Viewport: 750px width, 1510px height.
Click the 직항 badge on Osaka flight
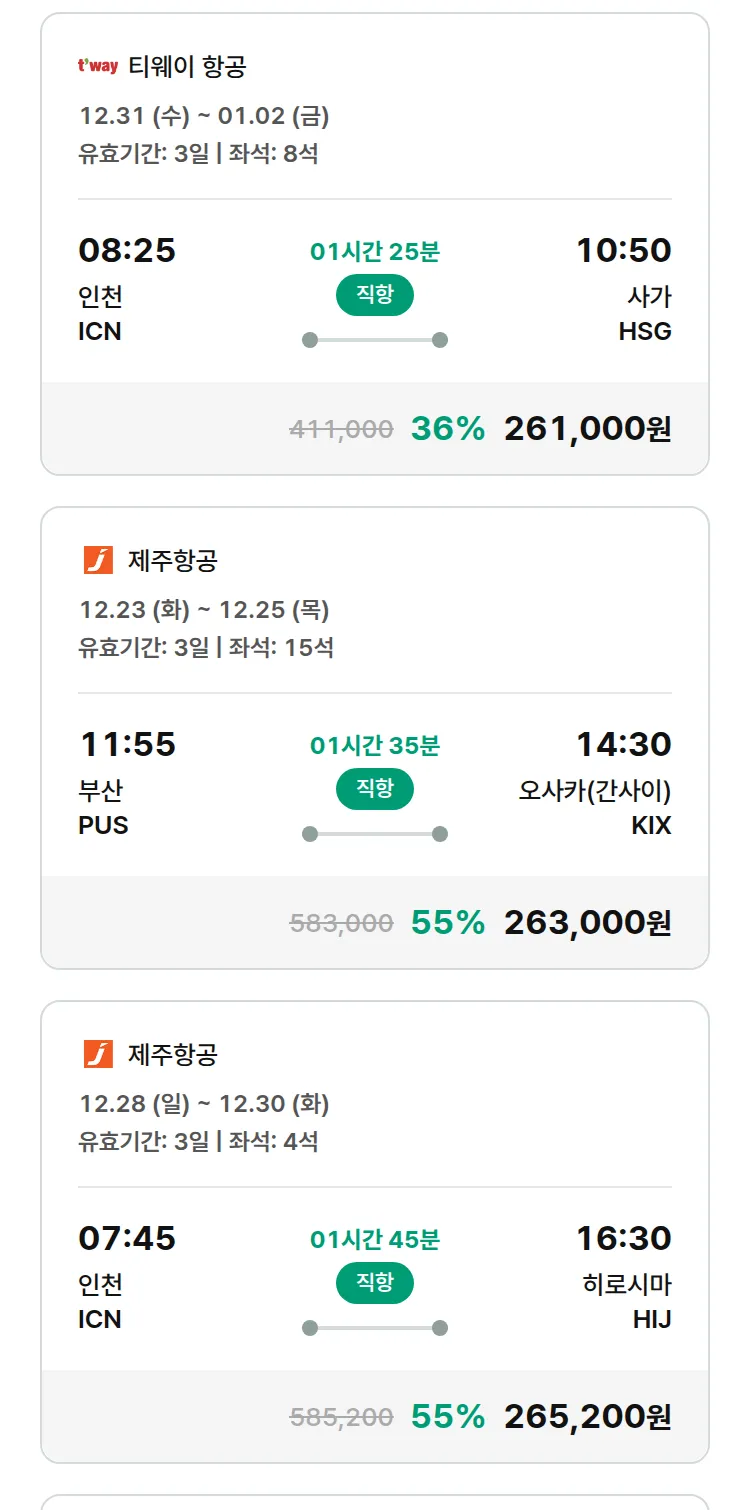pos(374,789)
